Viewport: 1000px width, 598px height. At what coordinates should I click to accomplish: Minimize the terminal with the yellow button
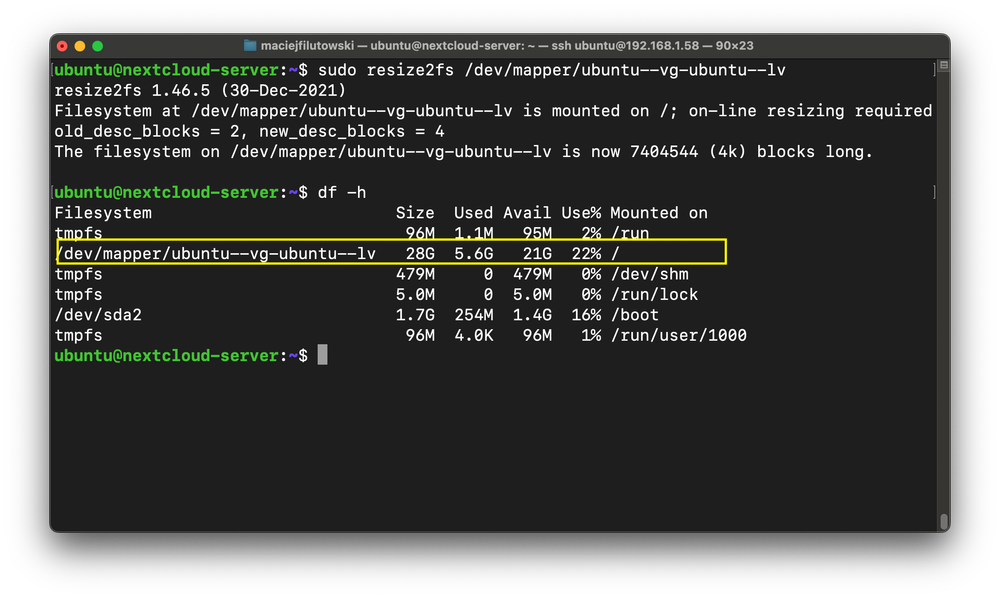[x=80, y=46]
